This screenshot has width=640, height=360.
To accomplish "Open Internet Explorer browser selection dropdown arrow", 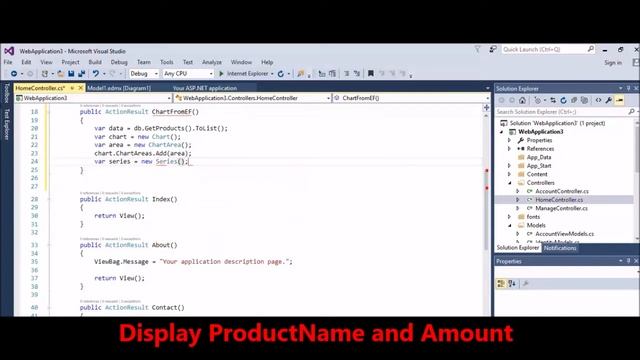I will click(272, 74).
